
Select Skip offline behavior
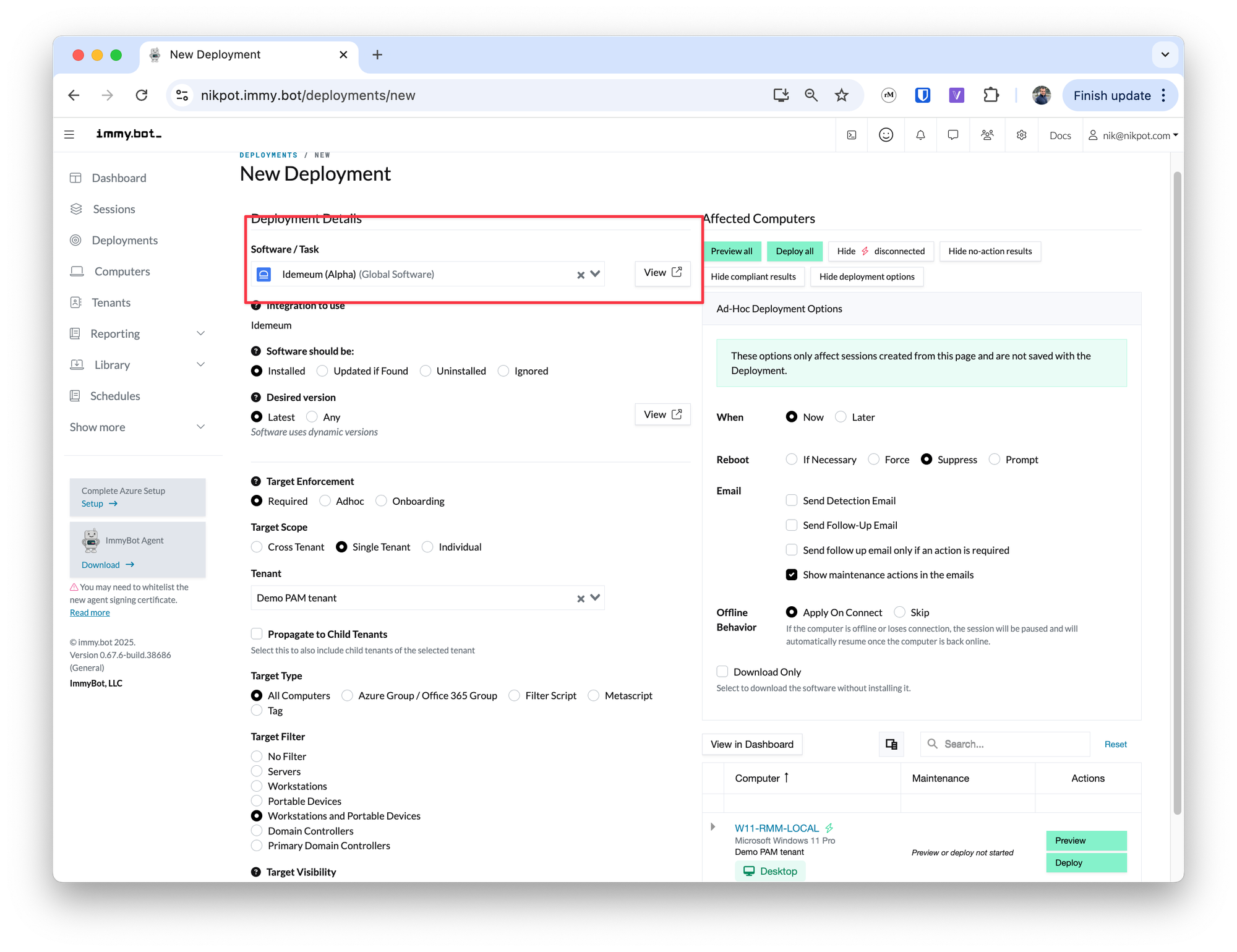click(x=899, y=612)
